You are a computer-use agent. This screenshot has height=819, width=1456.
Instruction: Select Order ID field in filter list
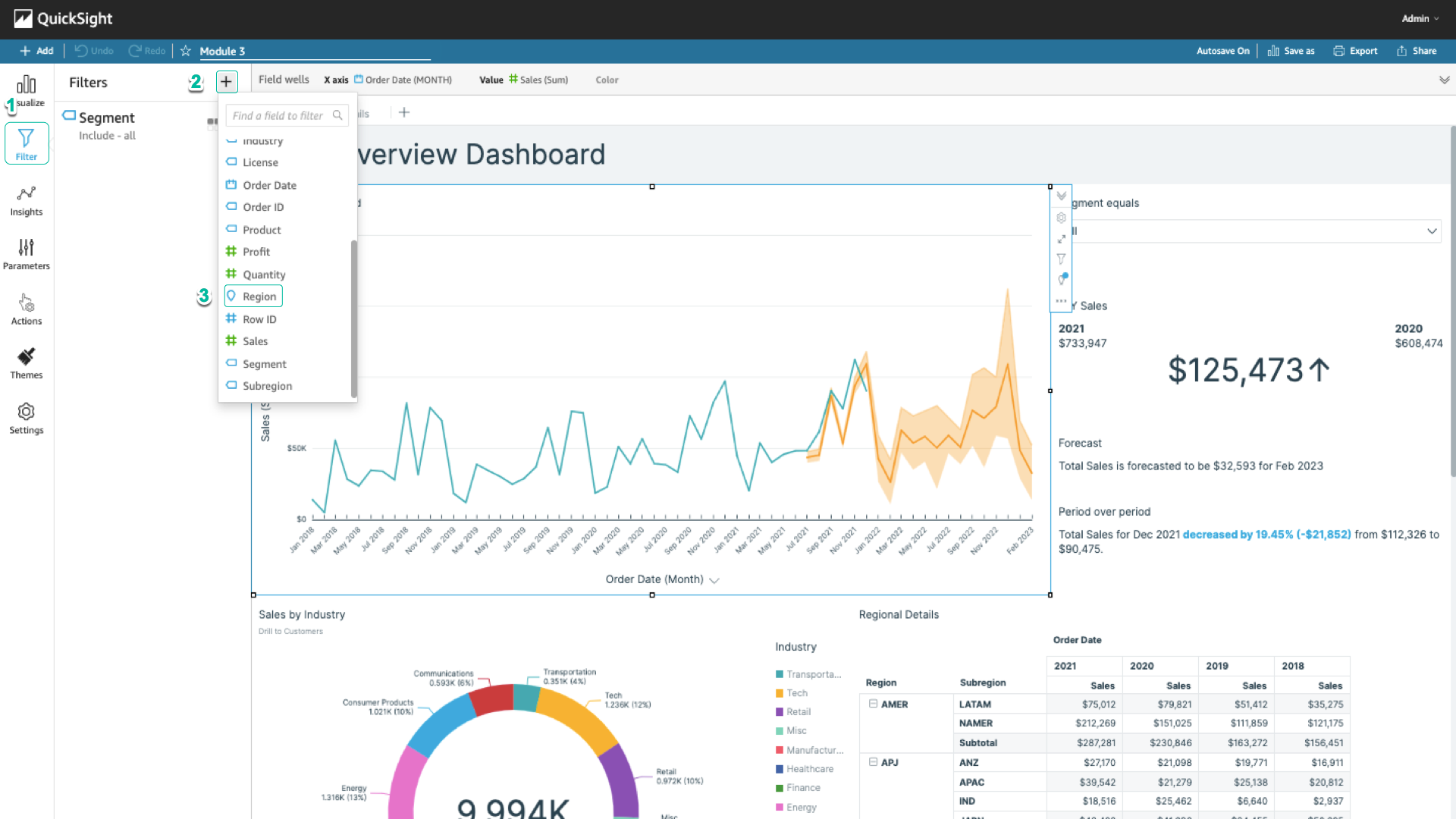[263, 207]
